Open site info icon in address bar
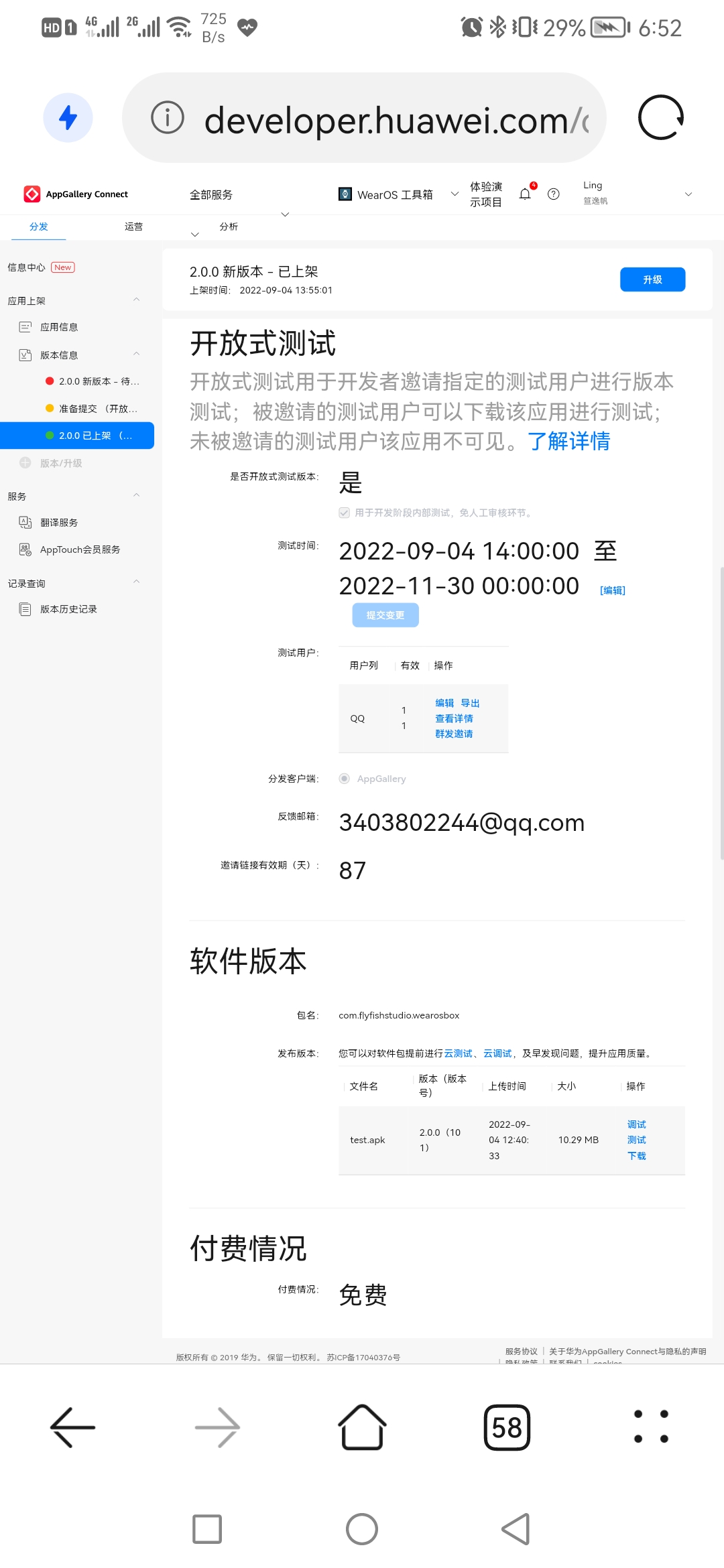Screen dimensions: 724x1568 click(x=168, y=118)
